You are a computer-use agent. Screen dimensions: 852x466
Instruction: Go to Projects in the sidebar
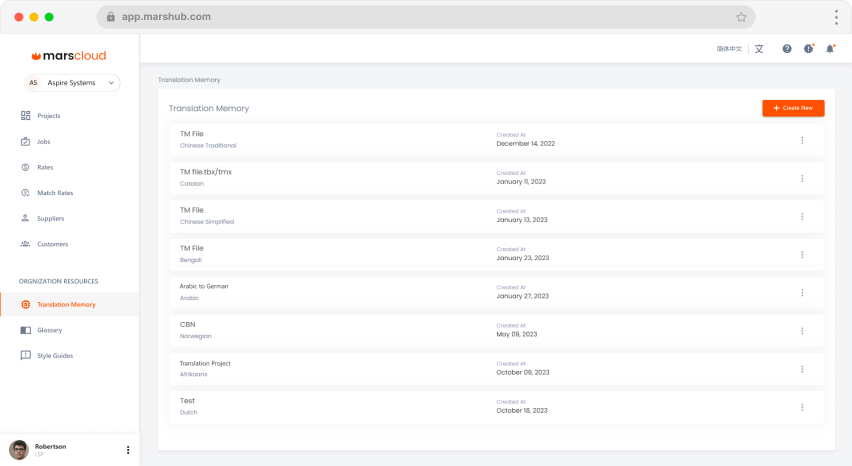tap(48, 116)
